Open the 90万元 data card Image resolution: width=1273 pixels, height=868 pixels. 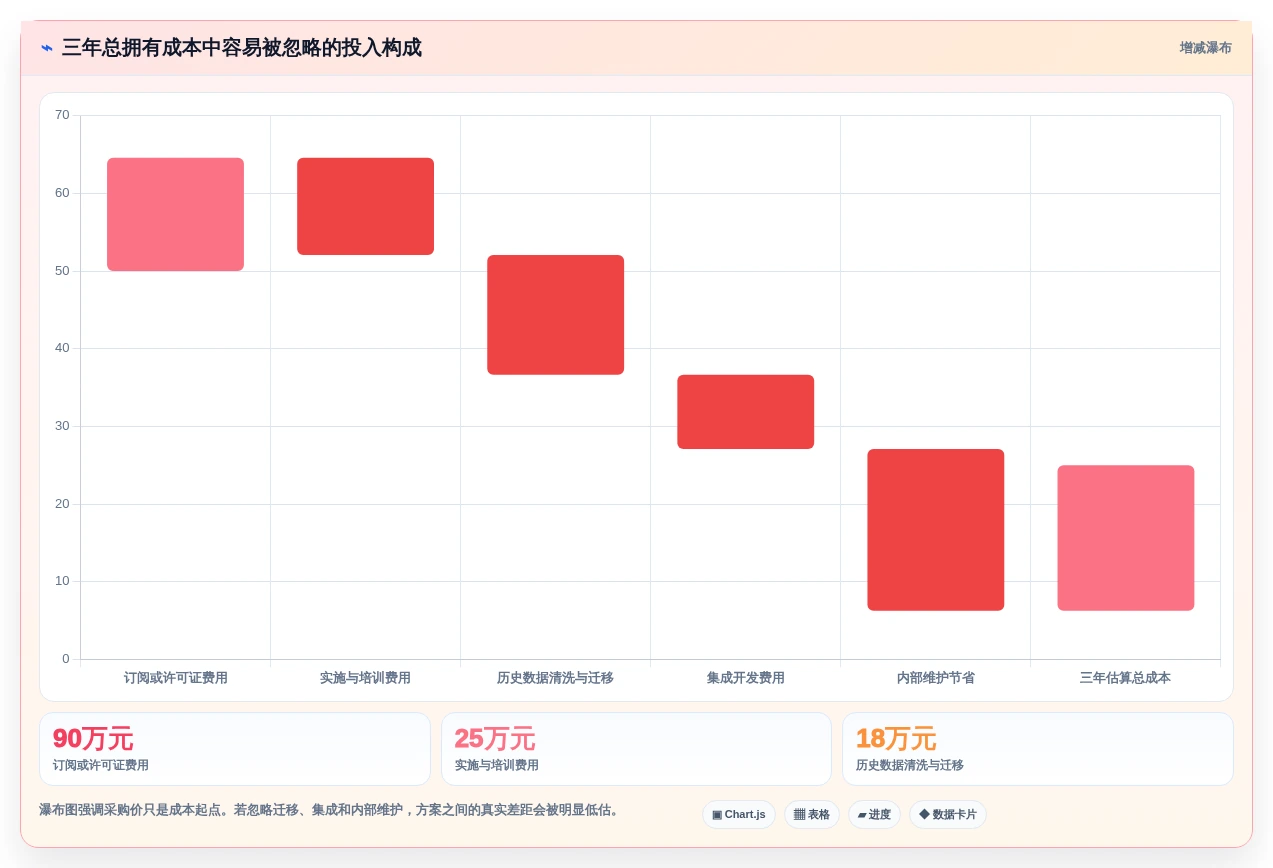pyautogui.click(x=235, y=749)
